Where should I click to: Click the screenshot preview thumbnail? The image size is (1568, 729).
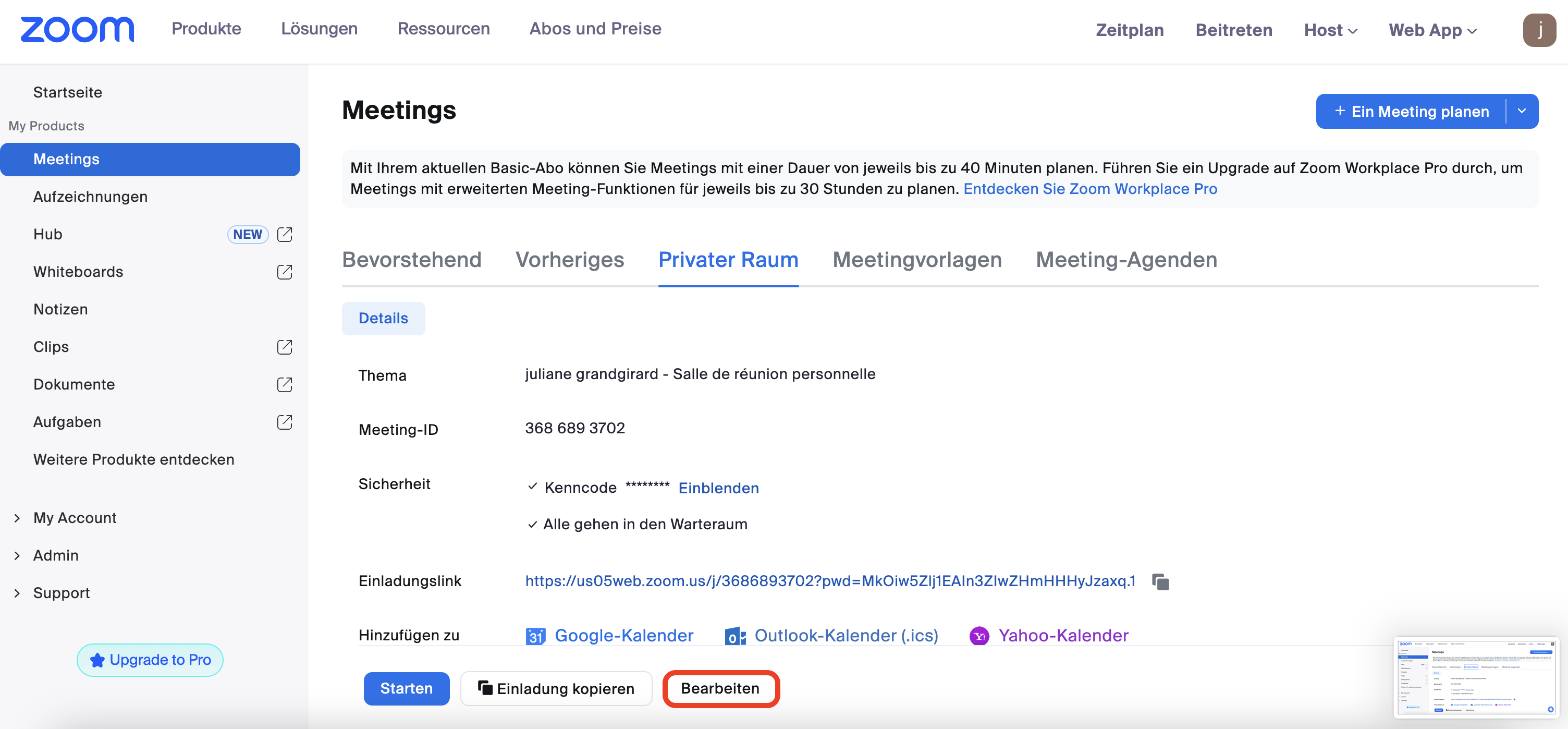(x=1476, y=677)
